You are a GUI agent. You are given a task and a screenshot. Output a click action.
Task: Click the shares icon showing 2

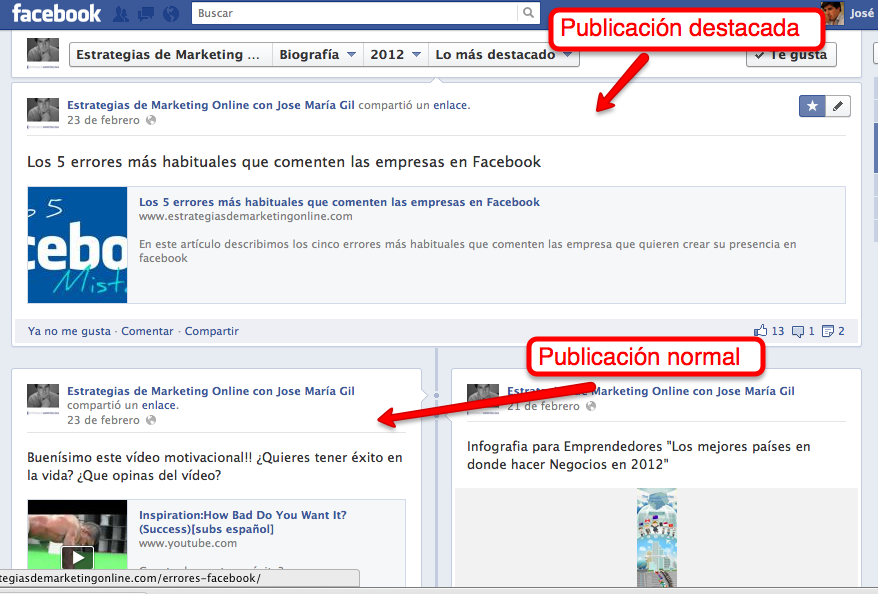828,331
